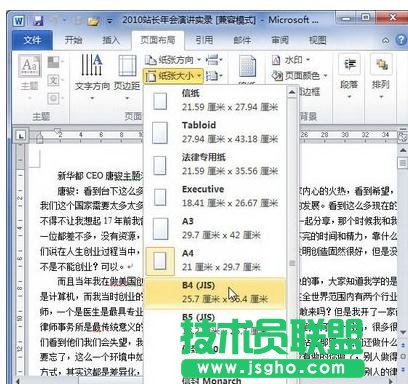This screenshot has width=408, height=384.
Task: Open the folder icon in quick access toolbar
Action: coord(93,21)
